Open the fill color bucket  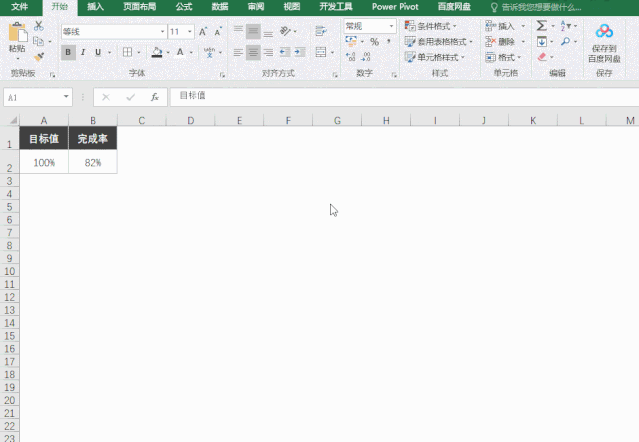pos(157,52)
